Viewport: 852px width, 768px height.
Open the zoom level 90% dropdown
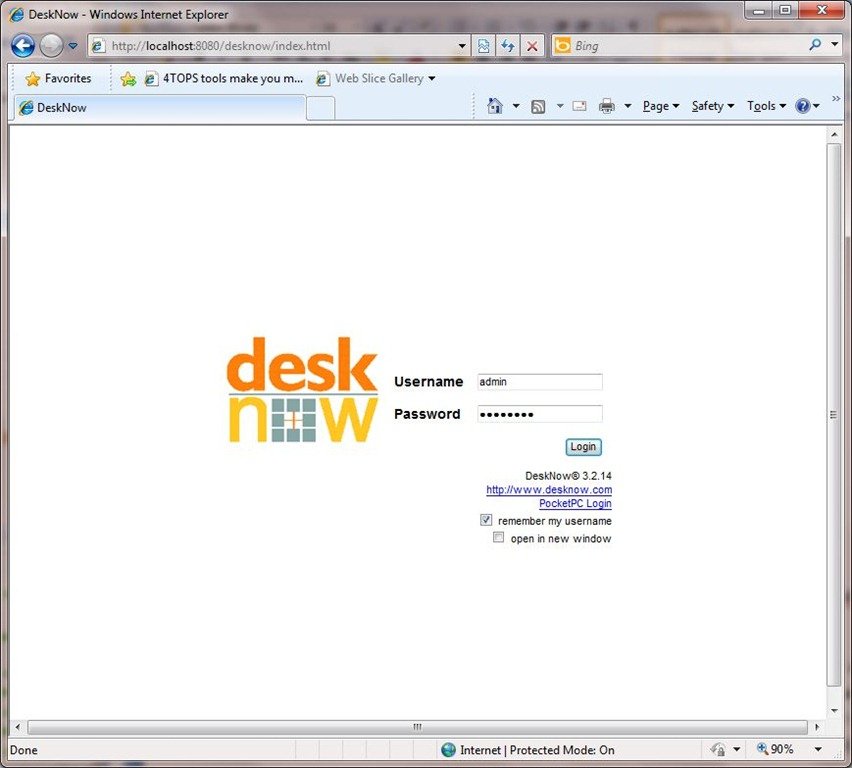[x=817, y=749]
